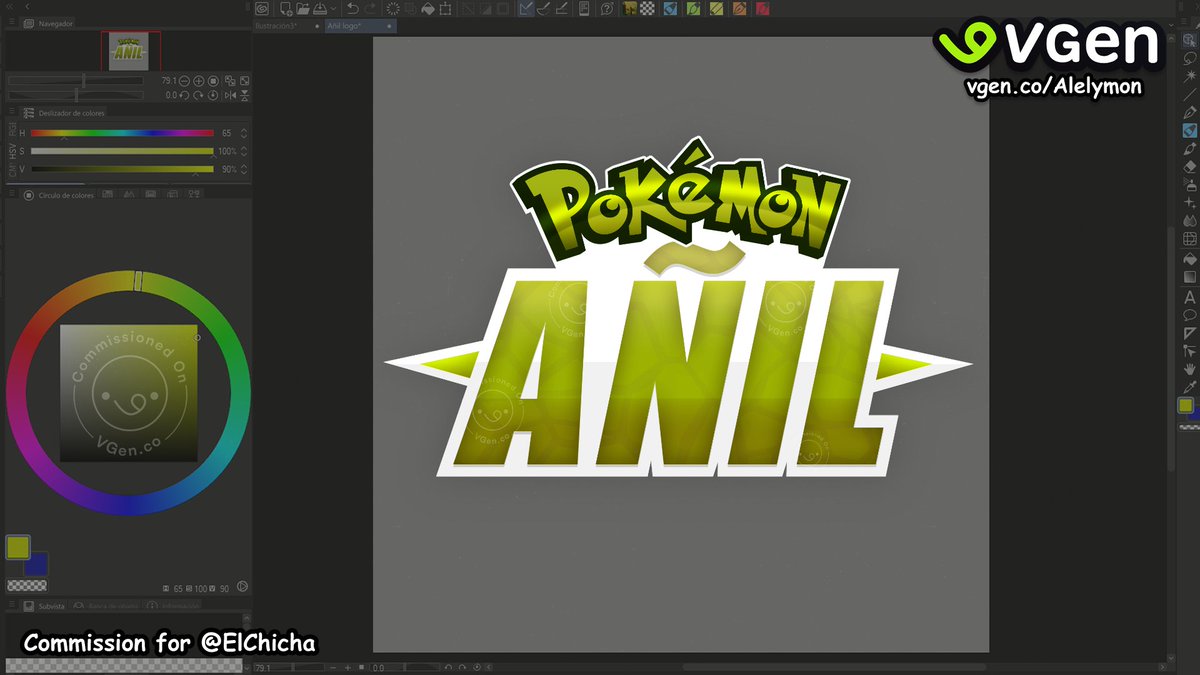
Task: Toggle HSV/HLS switch at color circle corner
Action: click(242, 587)
